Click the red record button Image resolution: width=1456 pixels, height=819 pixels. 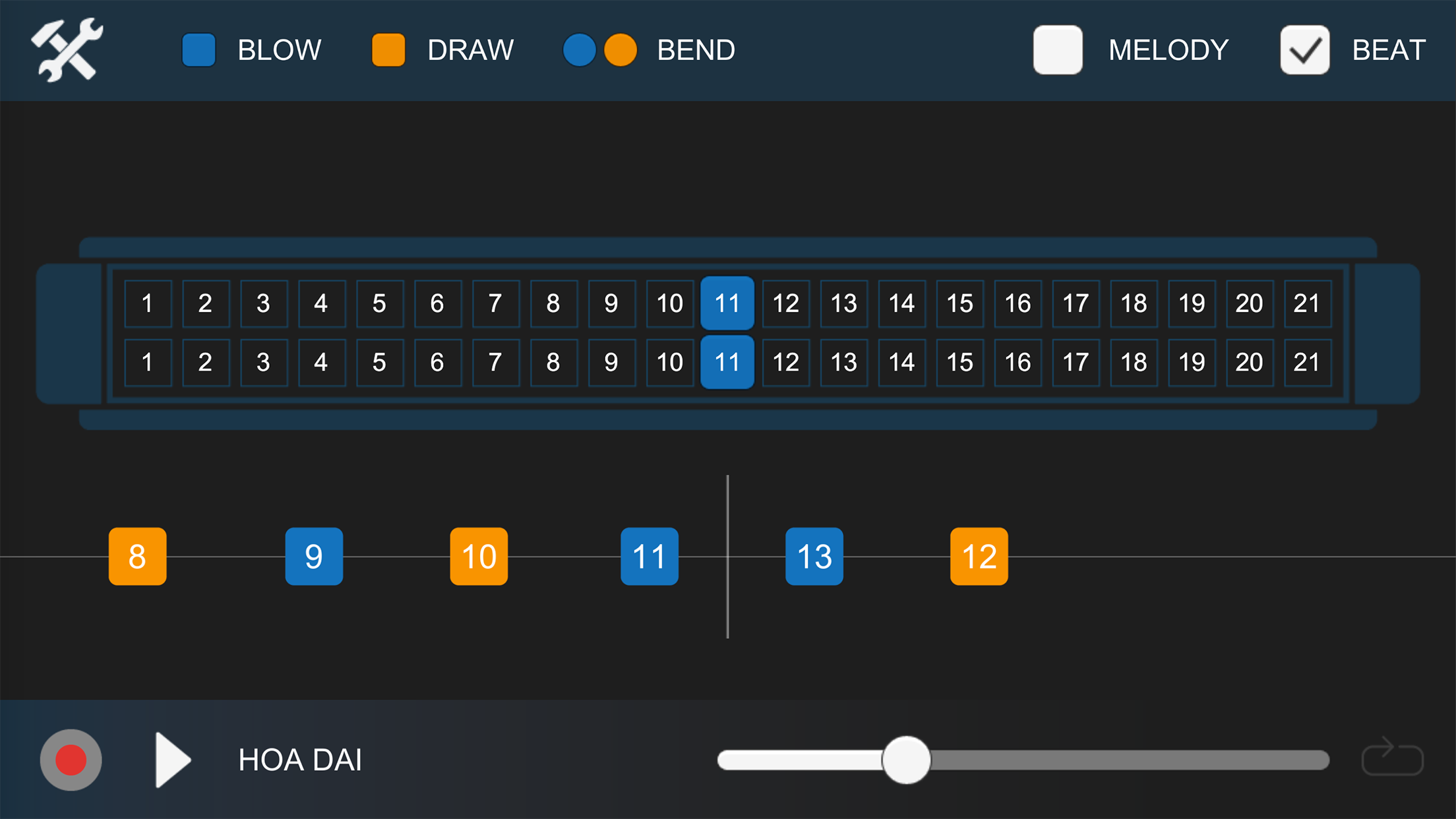(x=71, y=760)
